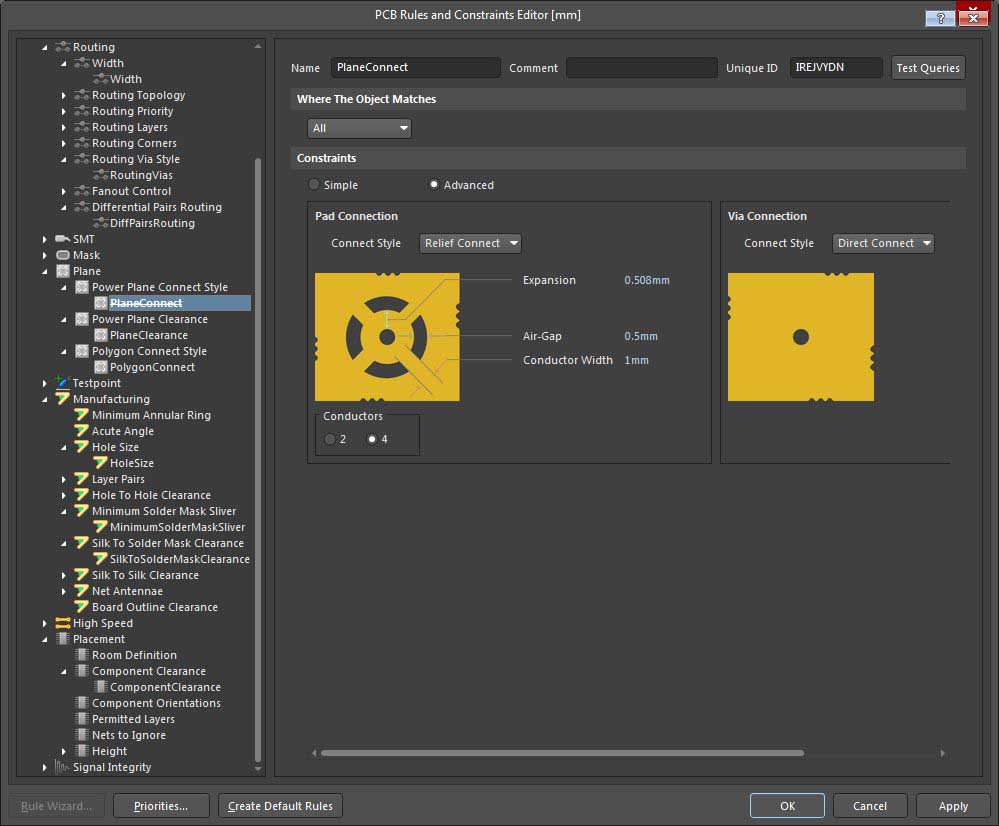Select the Advanced constraints radio button

[x=434, y=185]
